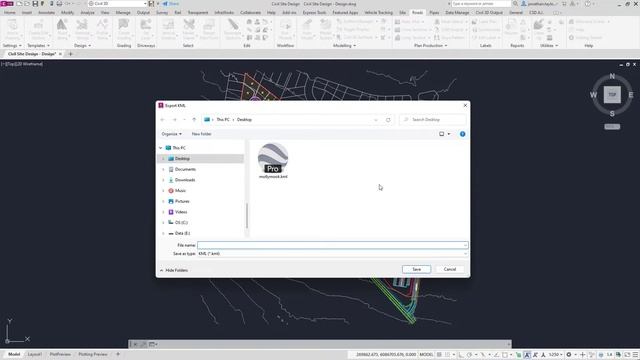Click TOP face of the ViewCube
This screenshot has height=360, width=640.
tap(612, 95)
